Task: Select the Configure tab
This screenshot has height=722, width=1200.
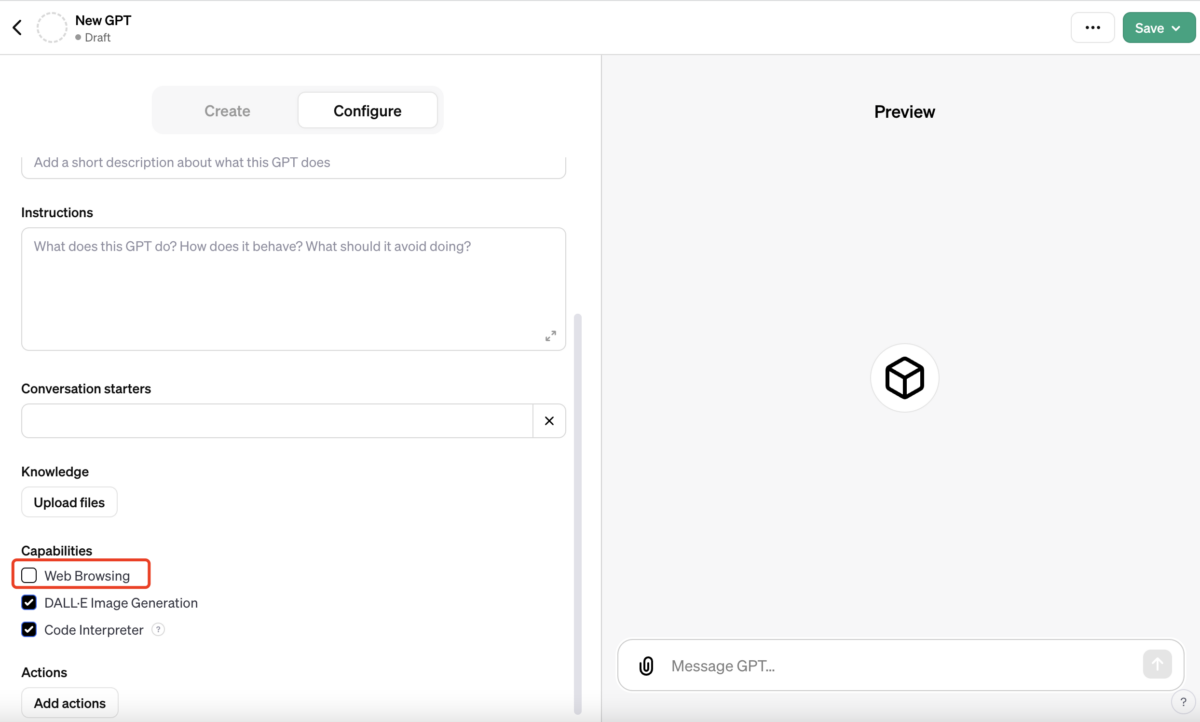Action: point(367,110)
